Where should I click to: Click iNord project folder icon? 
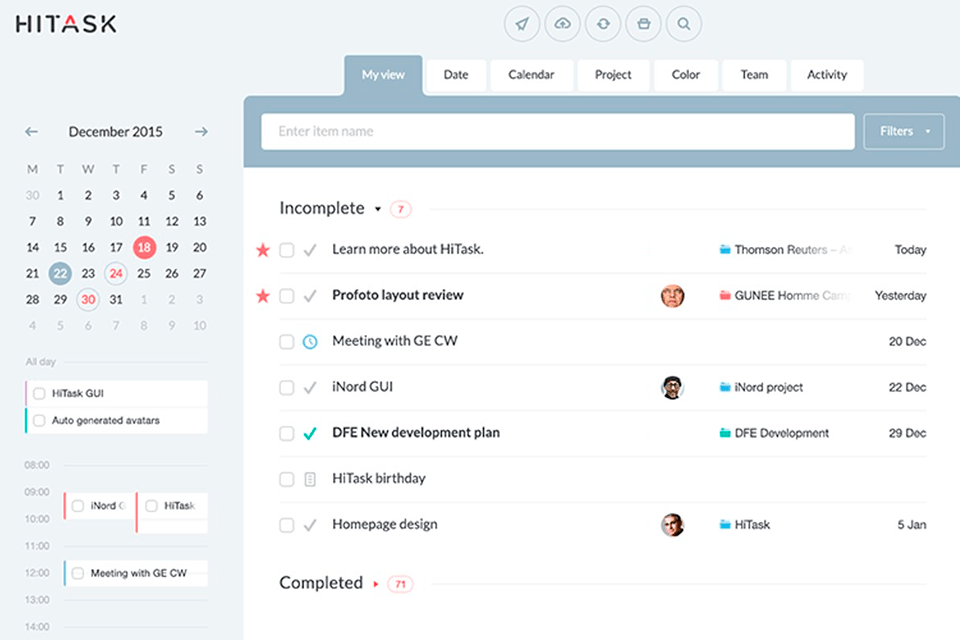tap(725, 387)
